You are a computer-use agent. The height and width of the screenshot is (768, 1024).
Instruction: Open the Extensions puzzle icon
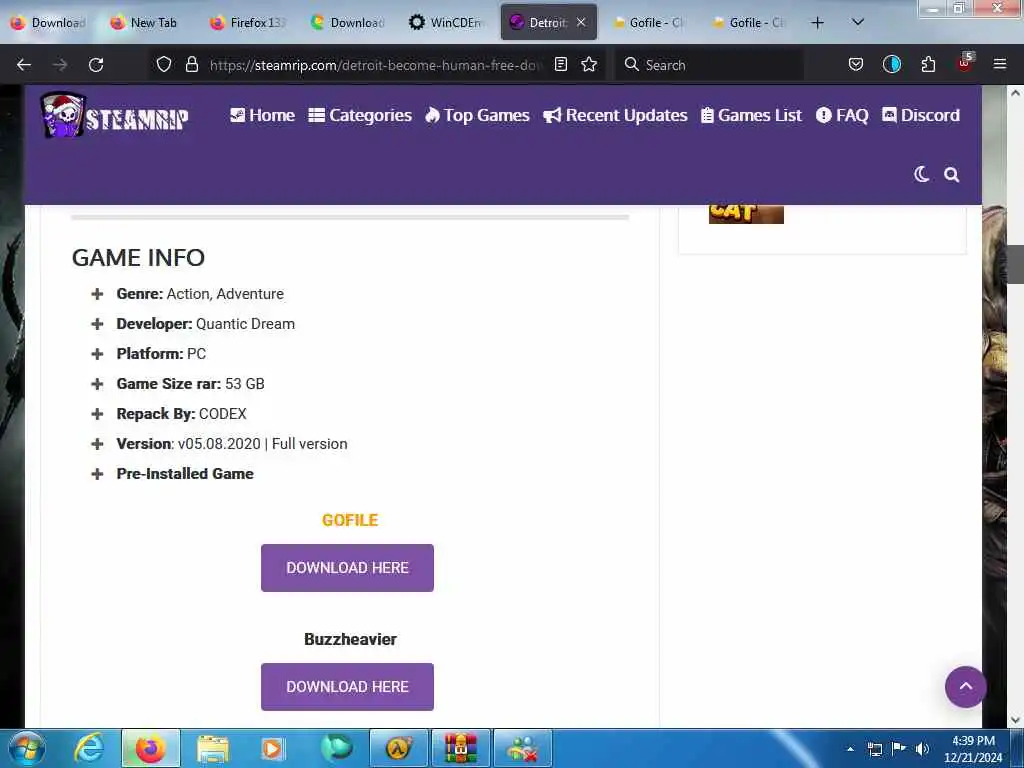(928, 64)
